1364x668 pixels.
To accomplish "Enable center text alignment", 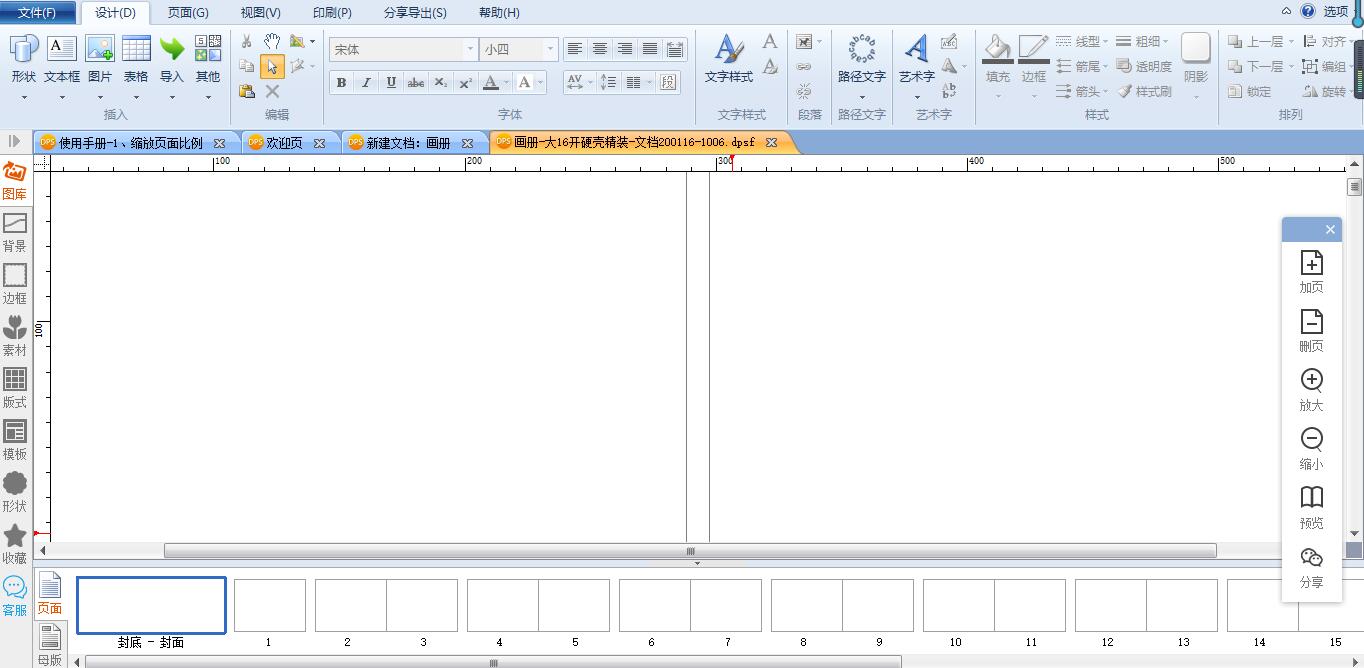I will pos(600,49).
